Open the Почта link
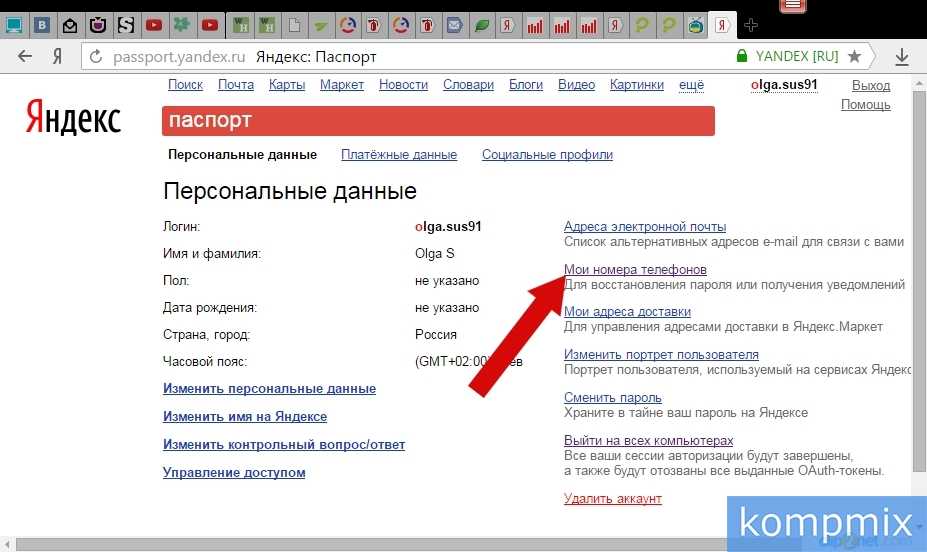The image size is (927, 552). pyautogui.click(x=236, y=85)
